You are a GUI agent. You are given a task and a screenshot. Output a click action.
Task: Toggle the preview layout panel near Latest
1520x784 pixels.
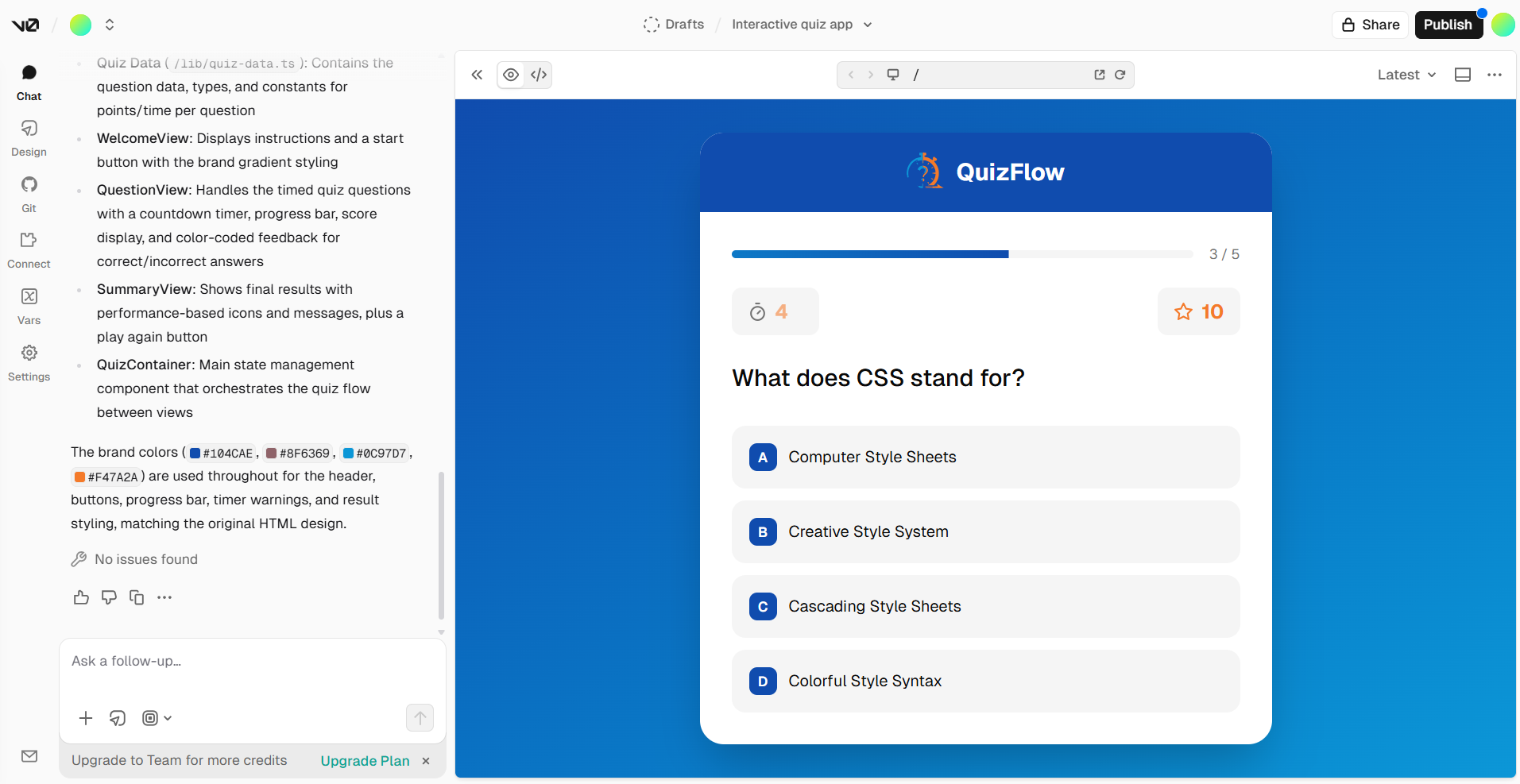(1462, 75)
